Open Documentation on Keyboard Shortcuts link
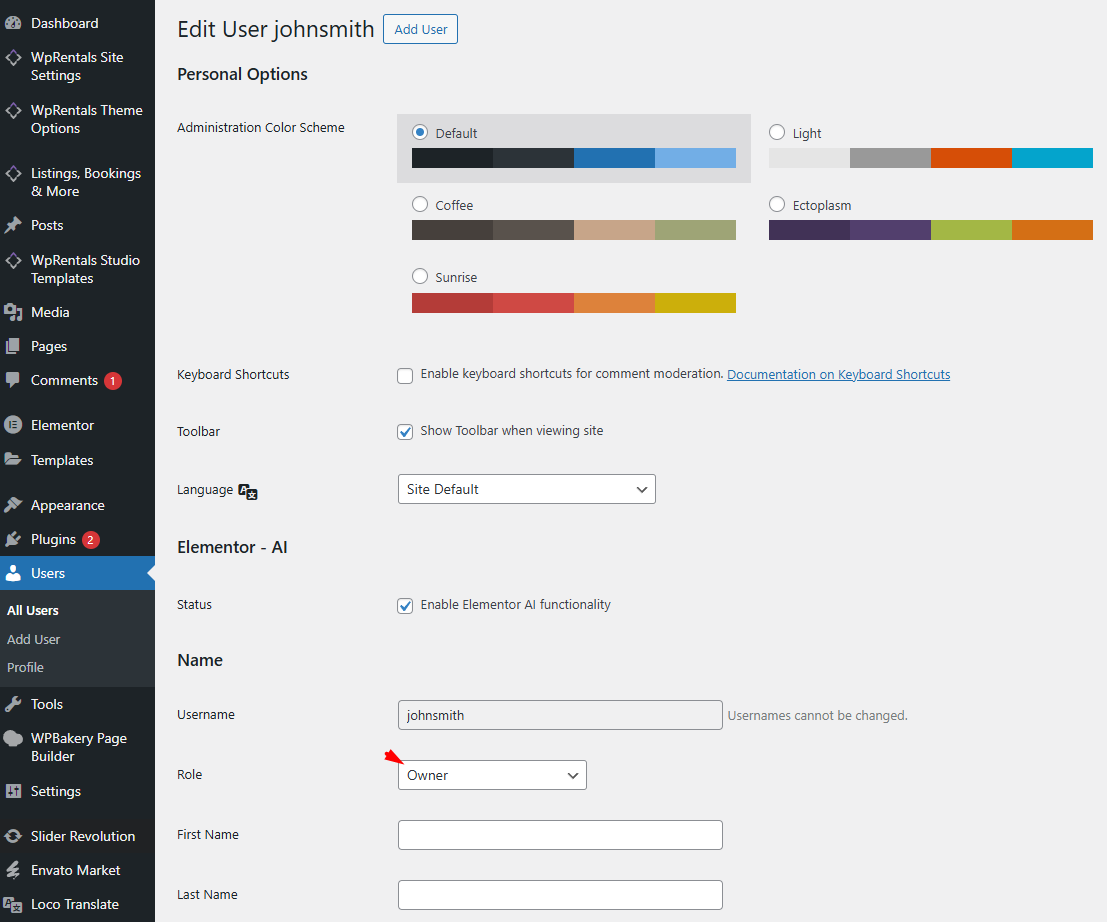 pos(838,374)
